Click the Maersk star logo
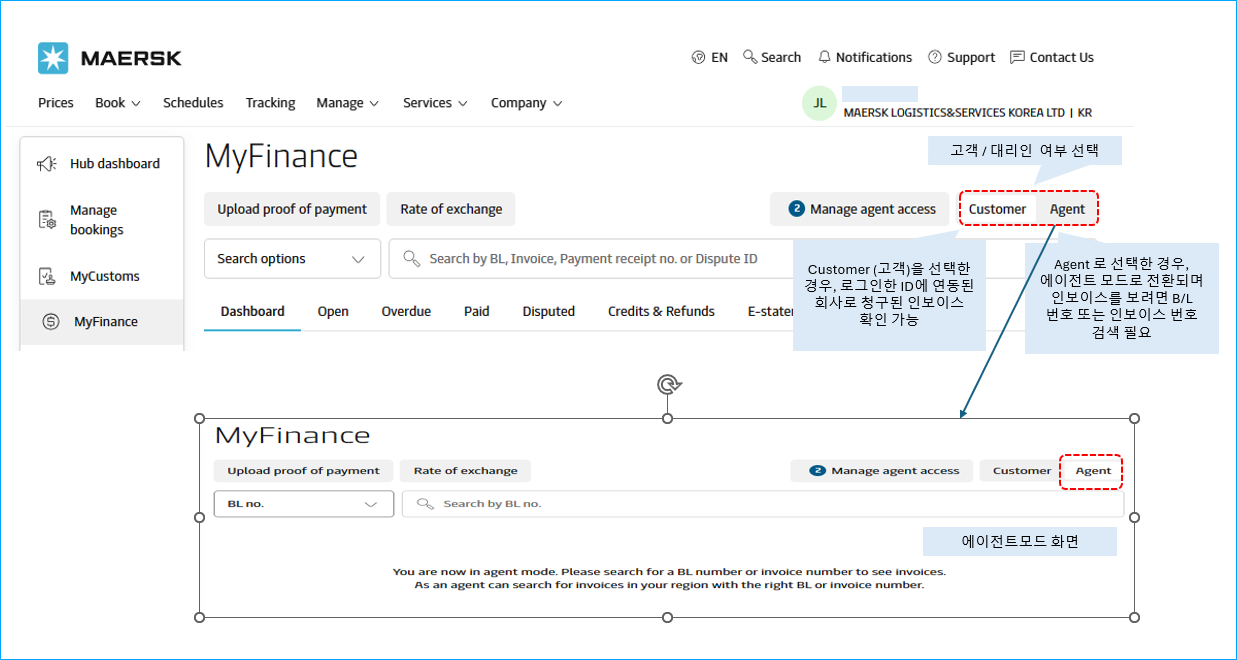 (53, 58)
